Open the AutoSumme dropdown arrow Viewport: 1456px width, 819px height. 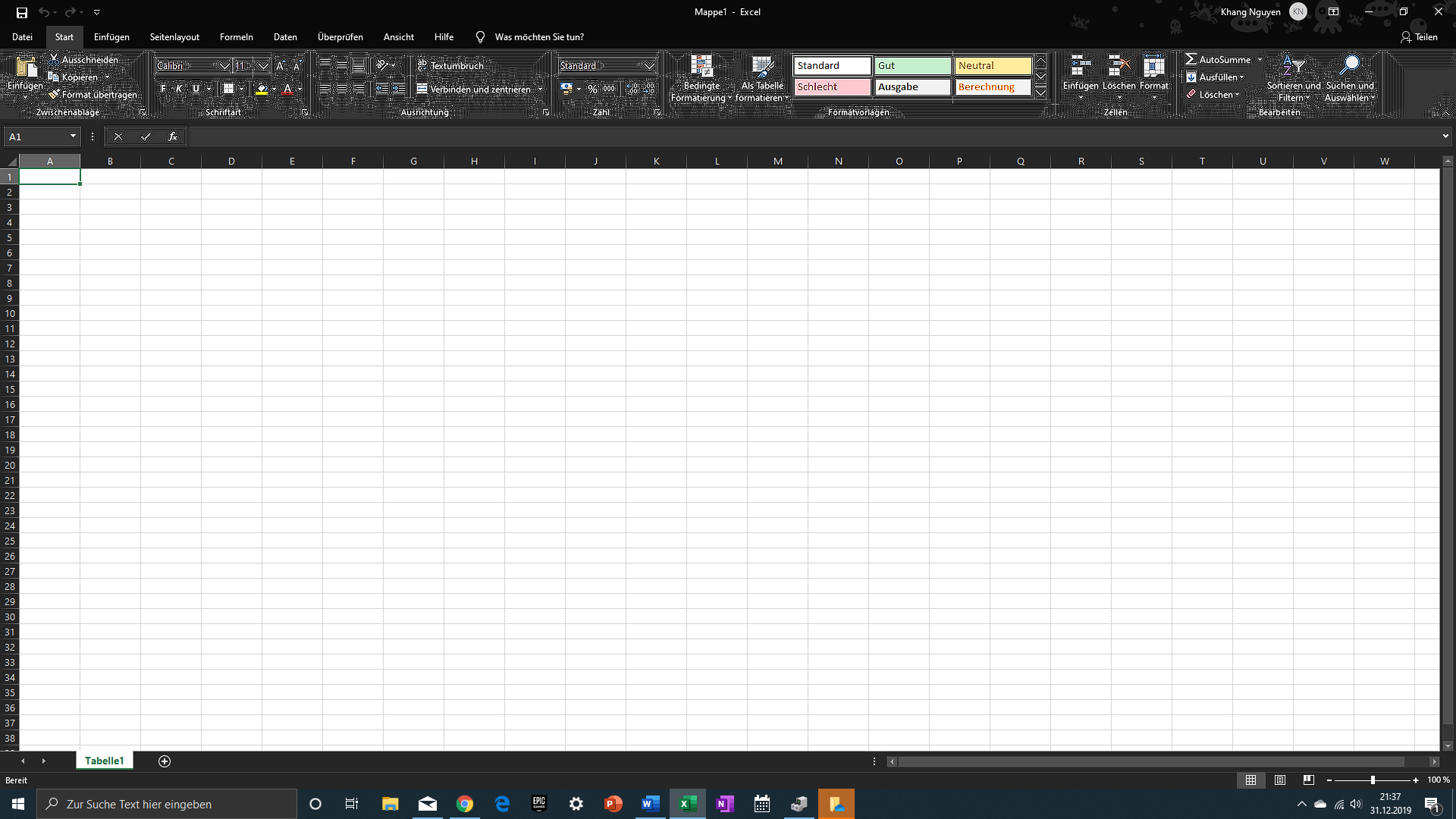(1260, 59)
